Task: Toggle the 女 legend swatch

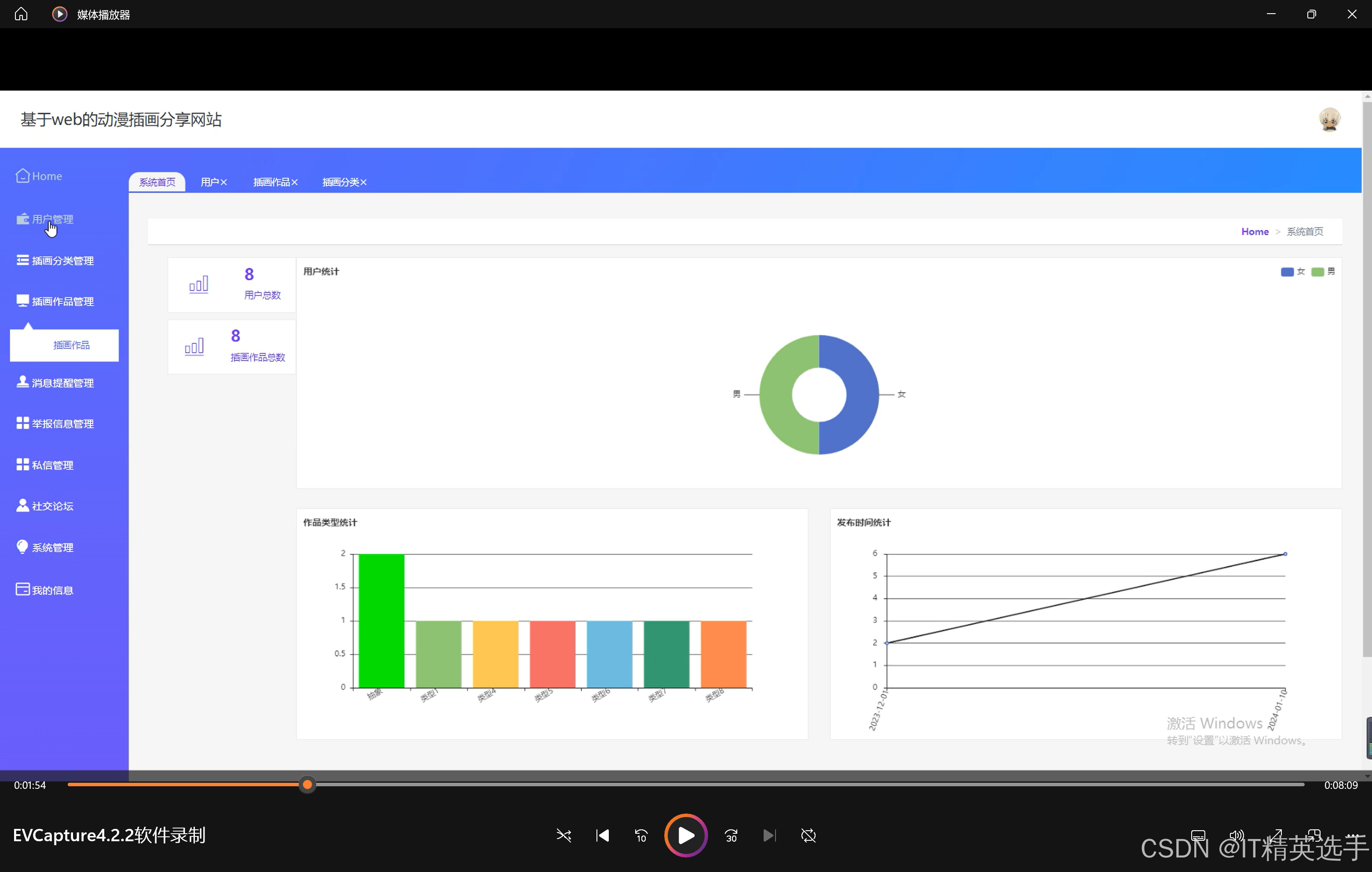Action: (x=1287, y=272)
